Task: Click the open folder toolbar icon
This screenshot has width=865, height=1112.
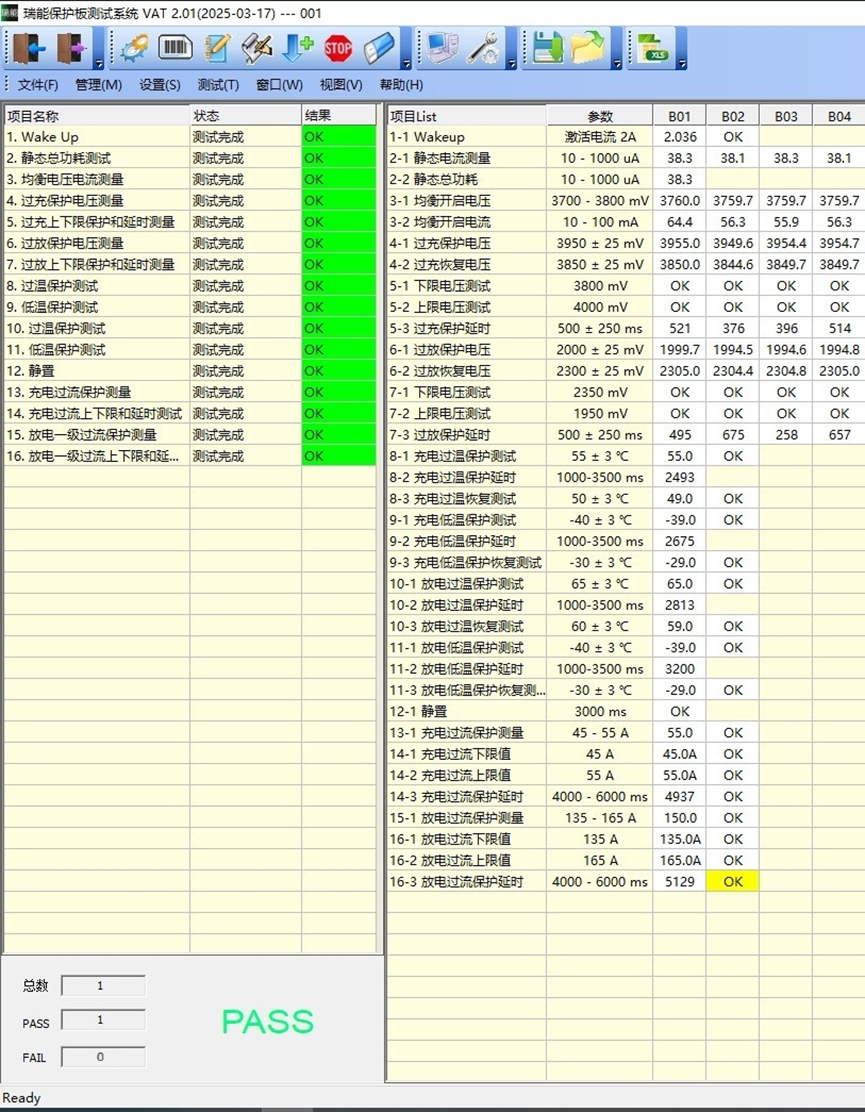Action: 588,48
